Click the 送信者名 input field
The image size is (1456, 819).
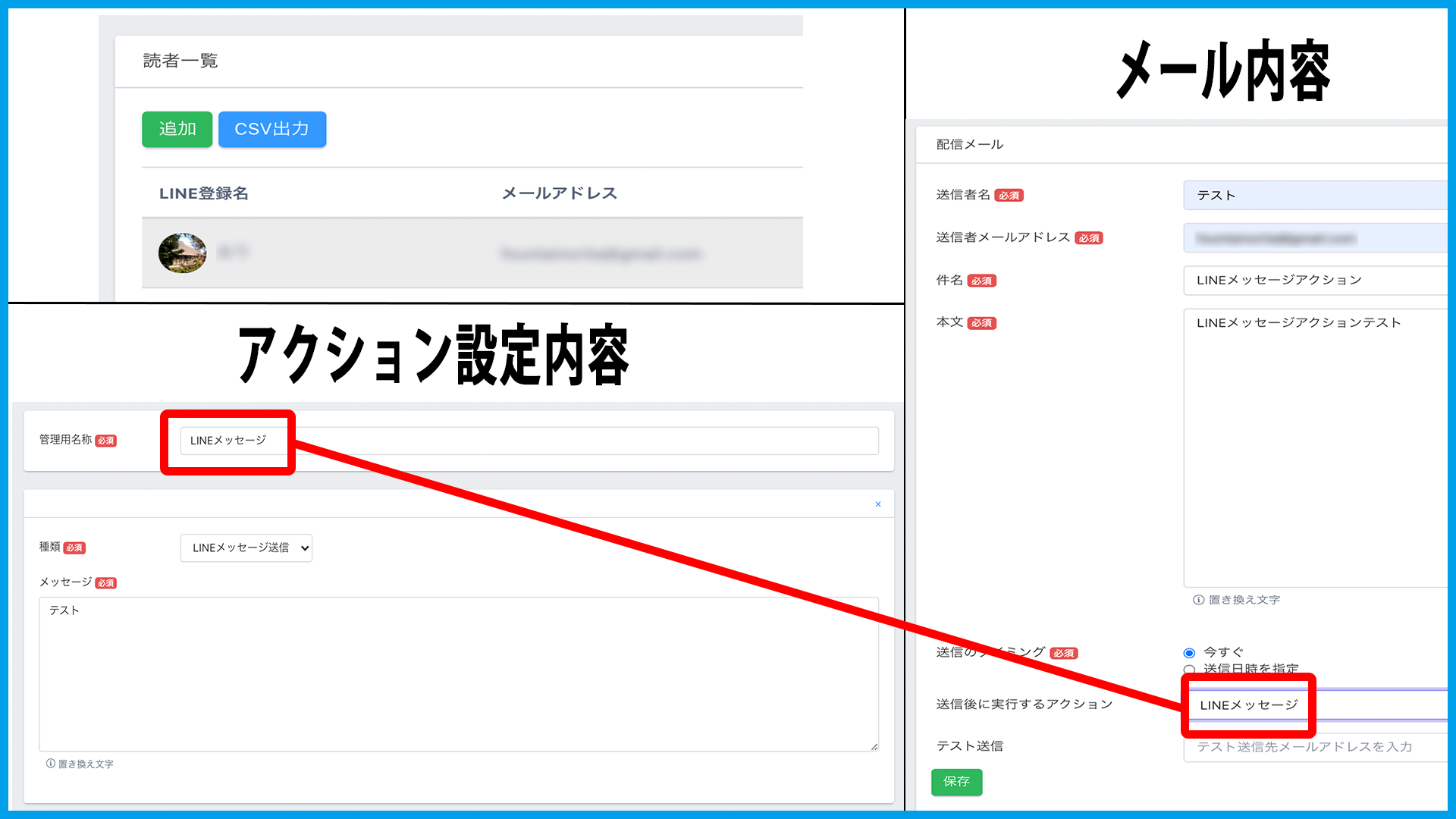[1316, 196]
